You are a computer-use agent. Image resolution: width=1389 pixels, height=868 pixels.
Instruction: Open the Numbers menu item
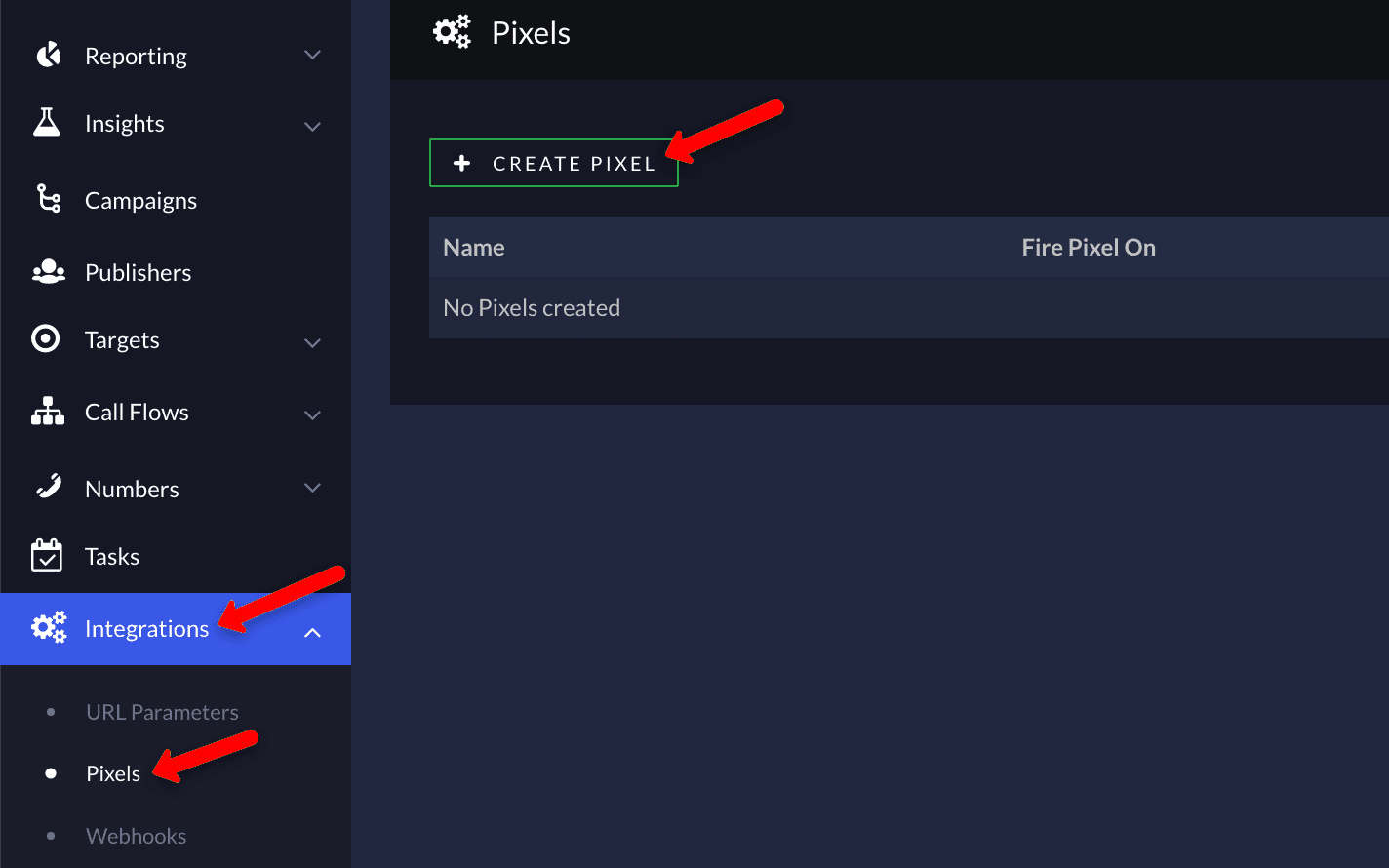coord(176,488)
